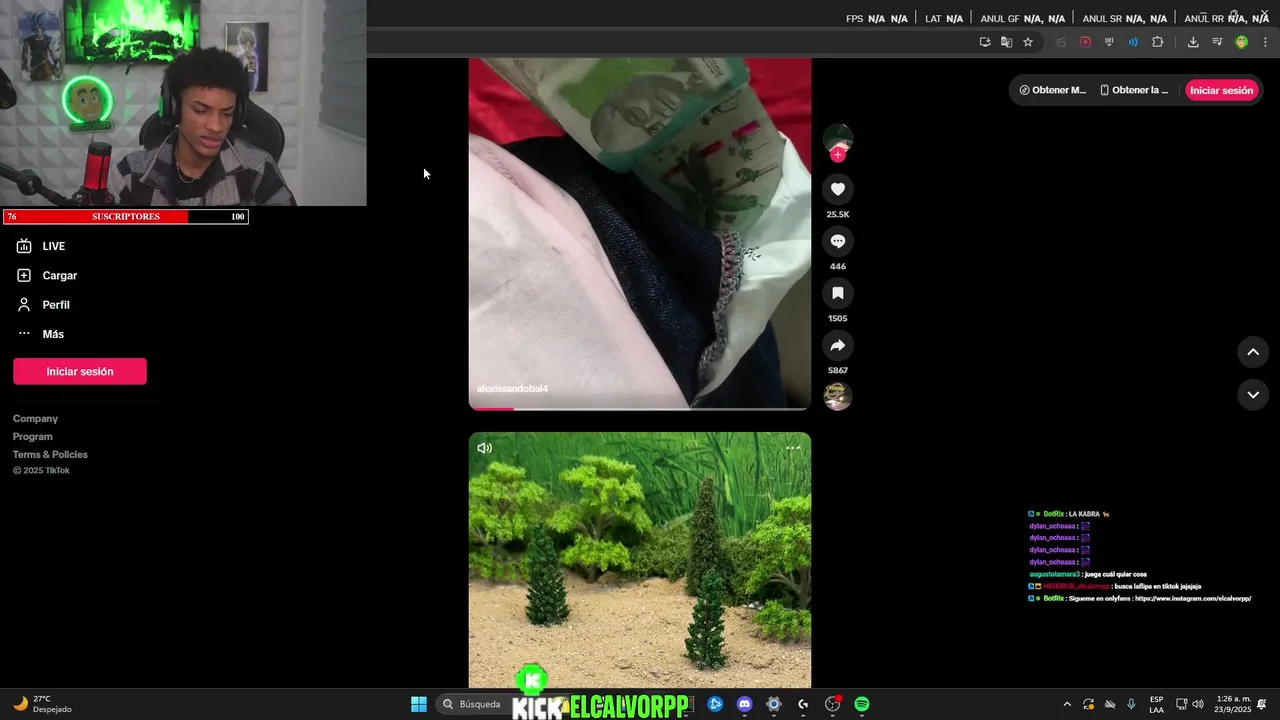Expand Terms & Policies footer section

(50, 455)
